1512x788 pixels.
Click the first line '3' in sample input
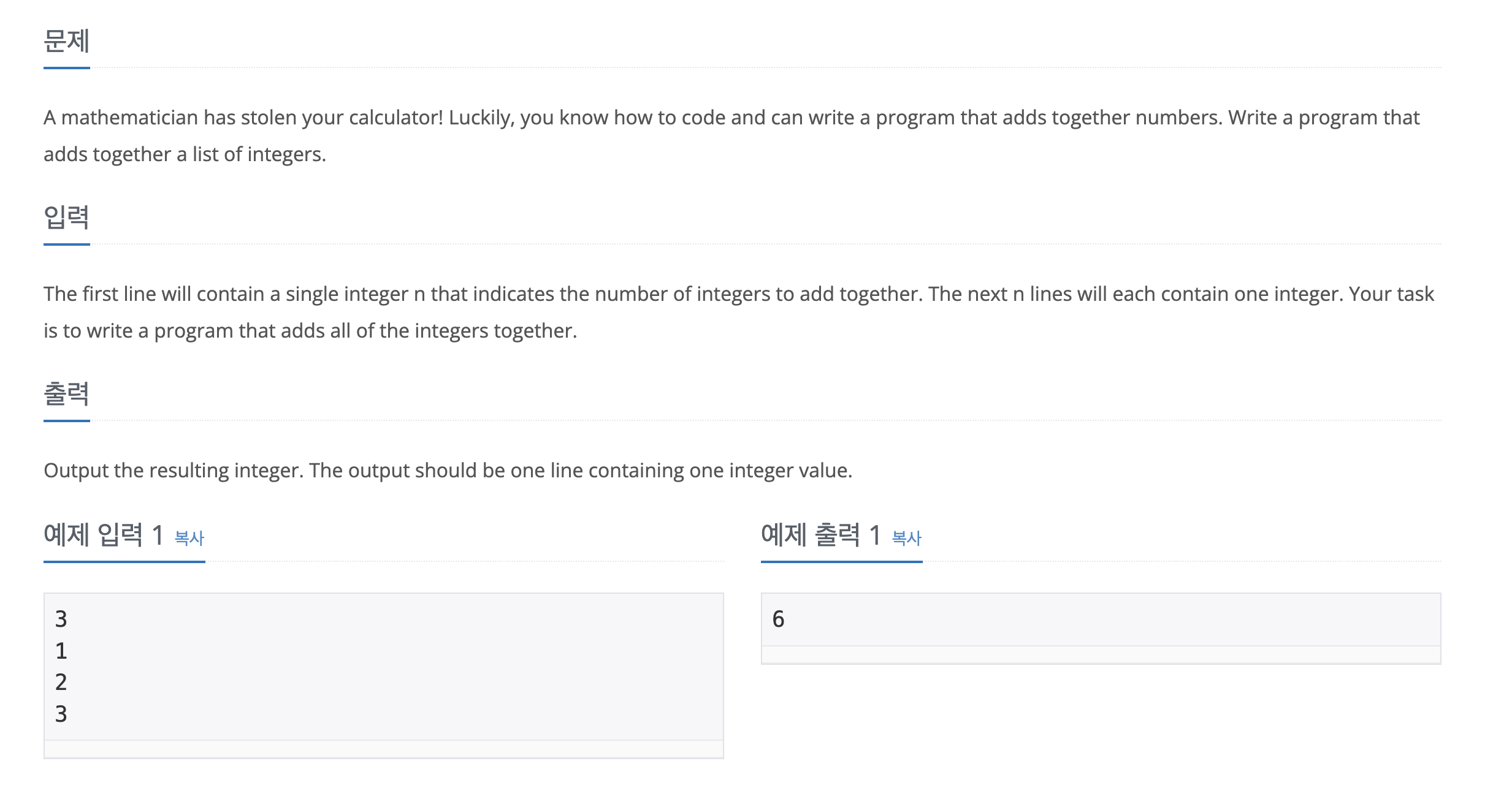(61, 619)
